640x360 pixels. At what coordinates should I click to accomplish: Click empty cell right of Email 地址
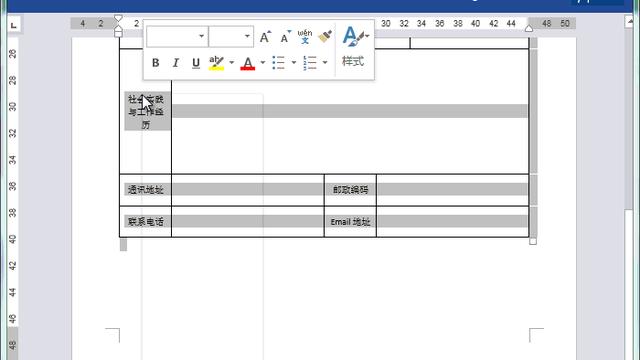tap(452, 222)
